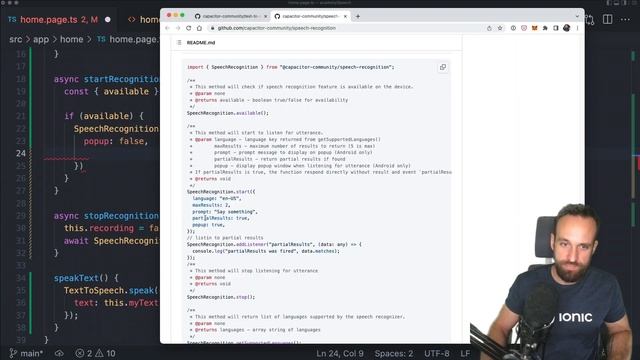640x360 pixels.
Task: Click README.md heading label
Action: click(x=201, y=42)
